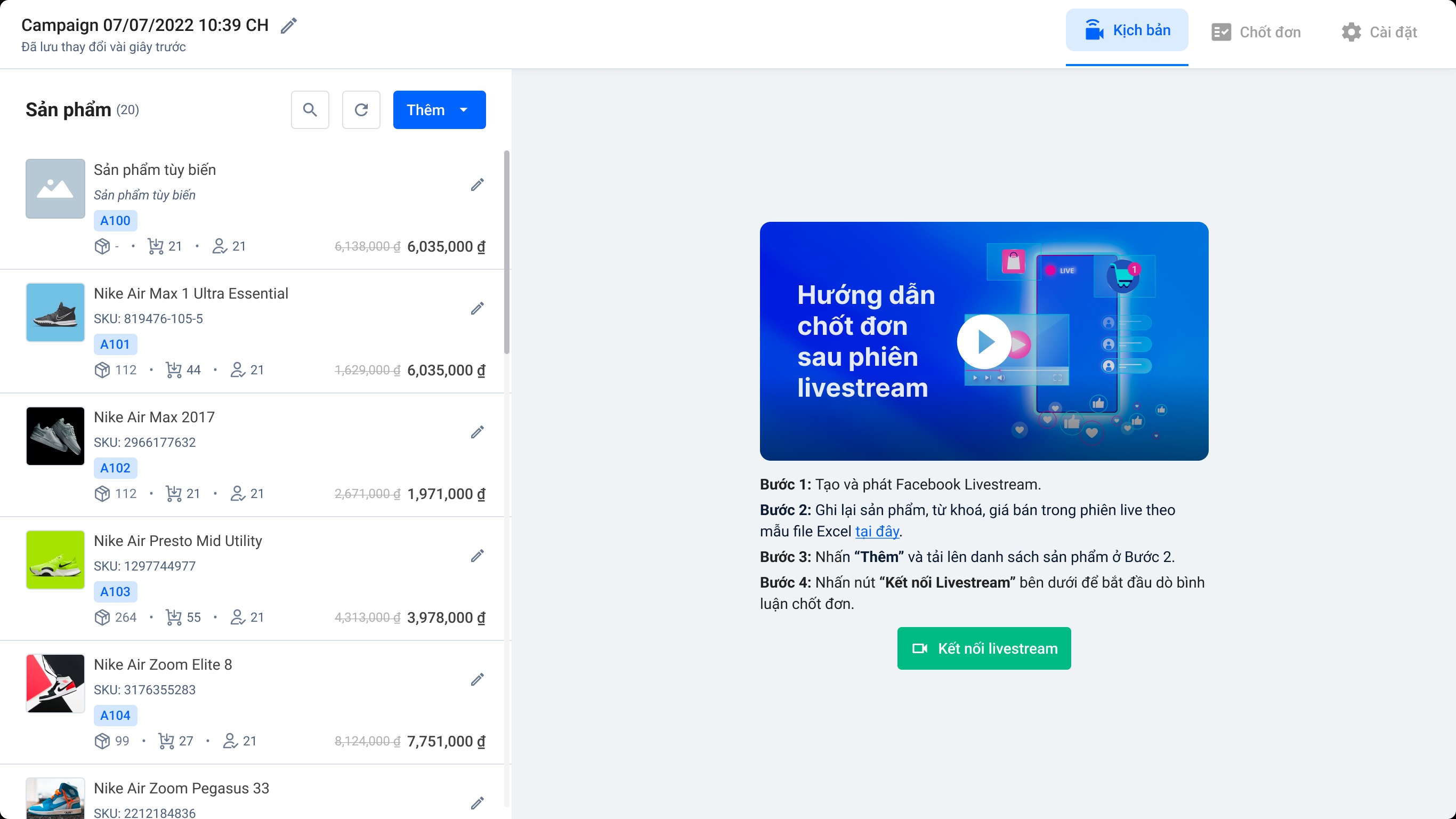1456x819 pixels.
Task: Click edit icon for Nike Air Zoom Elite 8
Action: 477,679
